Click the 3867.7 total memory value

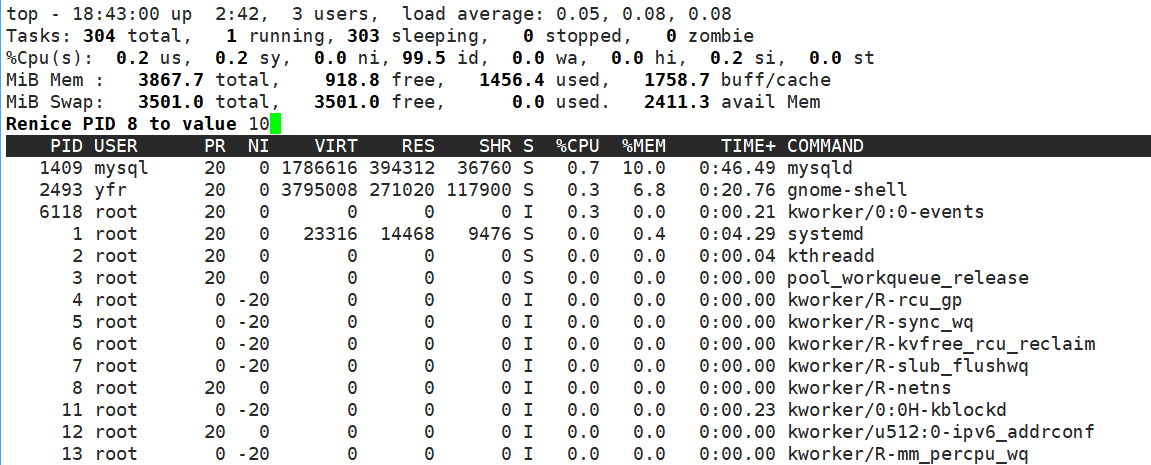(170, 80)
